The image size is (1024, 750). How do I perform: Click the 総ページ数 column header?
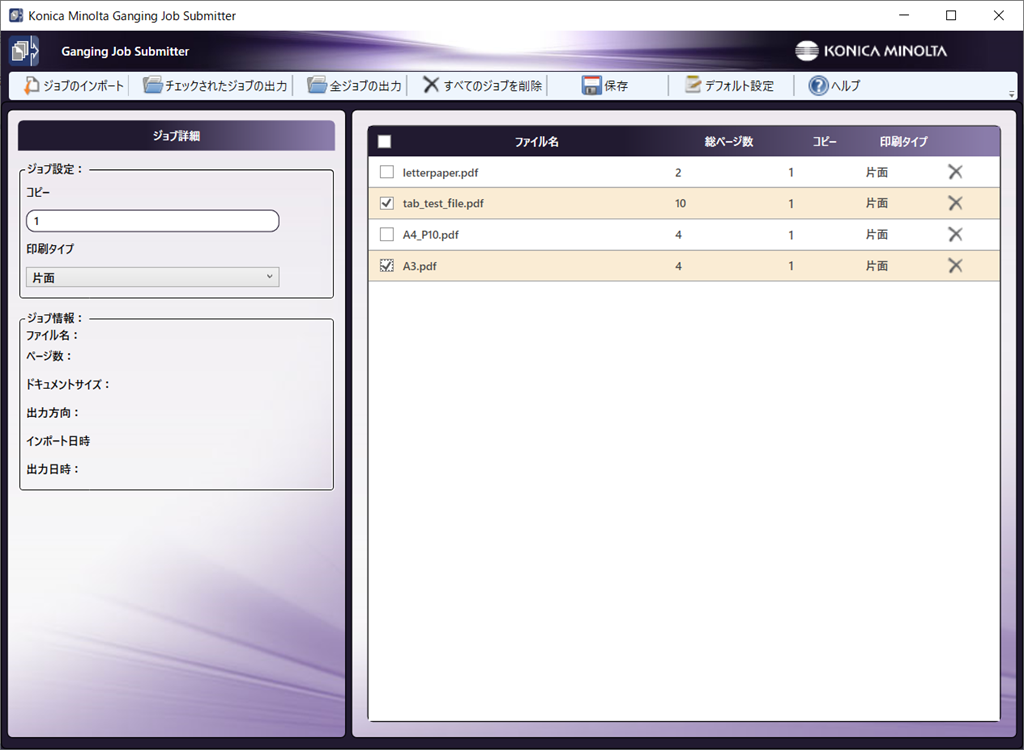(729, 141)
